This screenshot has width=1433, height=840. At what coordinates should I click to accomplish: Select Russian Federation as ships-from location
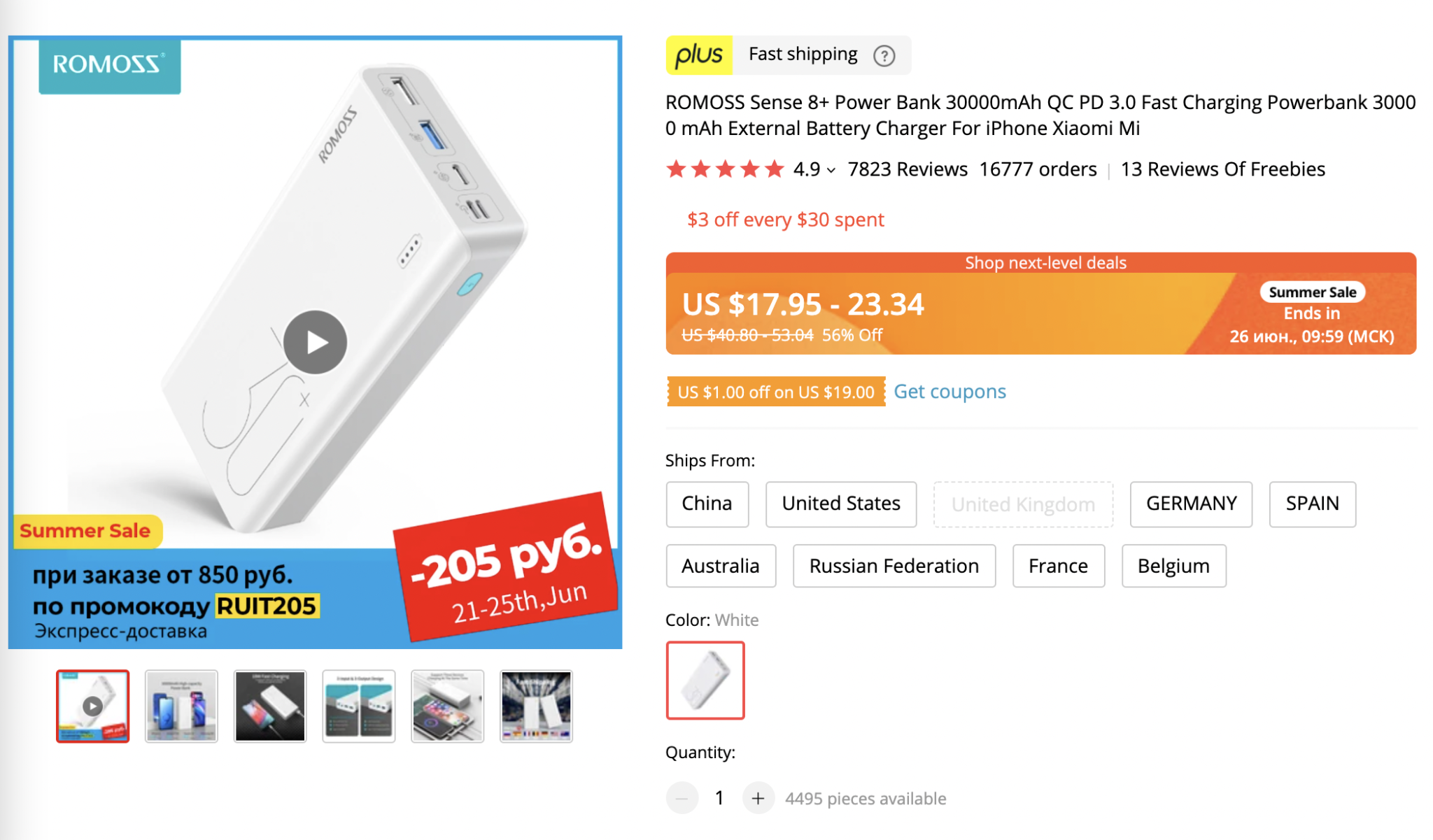point(894,565)
